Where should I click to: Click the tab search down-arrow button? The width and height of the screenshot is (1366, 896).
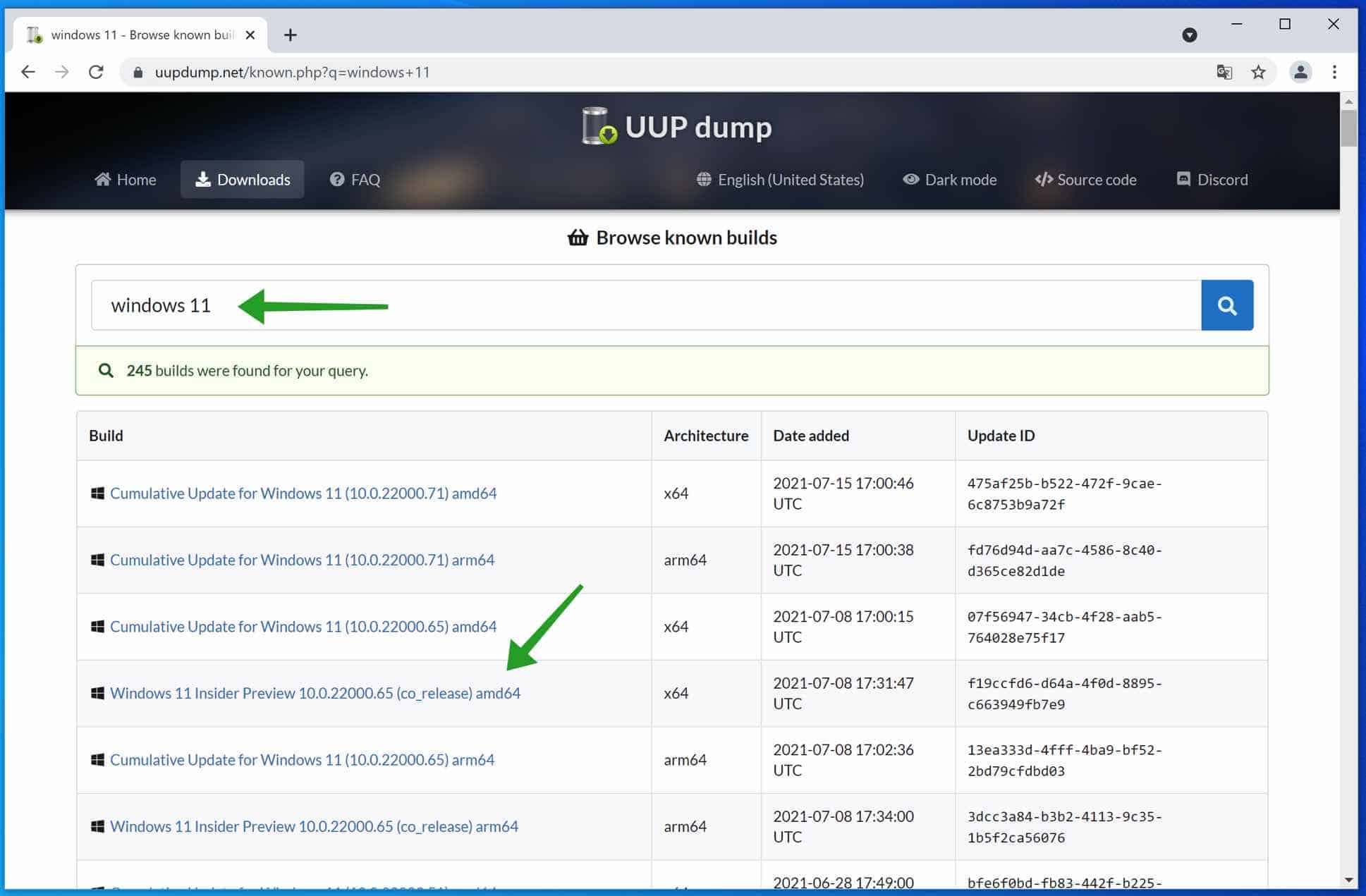(x=1189, y=35)
